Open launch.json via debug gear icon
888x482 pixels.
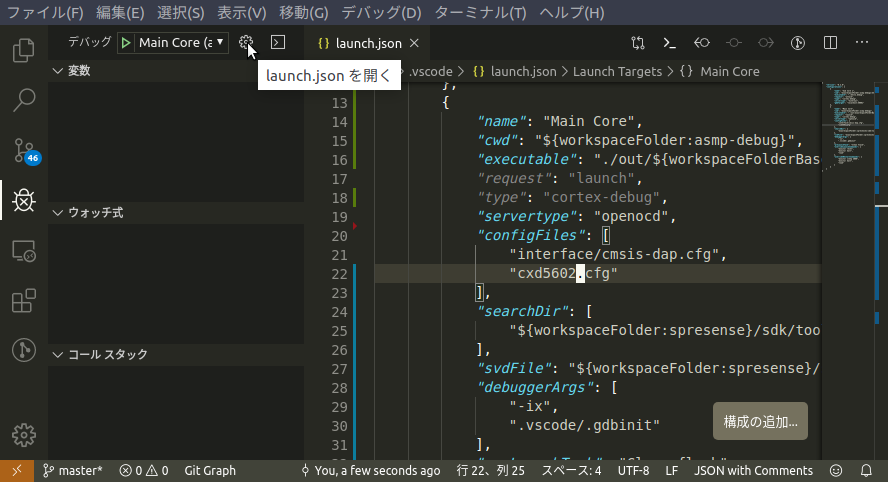click(246, 42)
